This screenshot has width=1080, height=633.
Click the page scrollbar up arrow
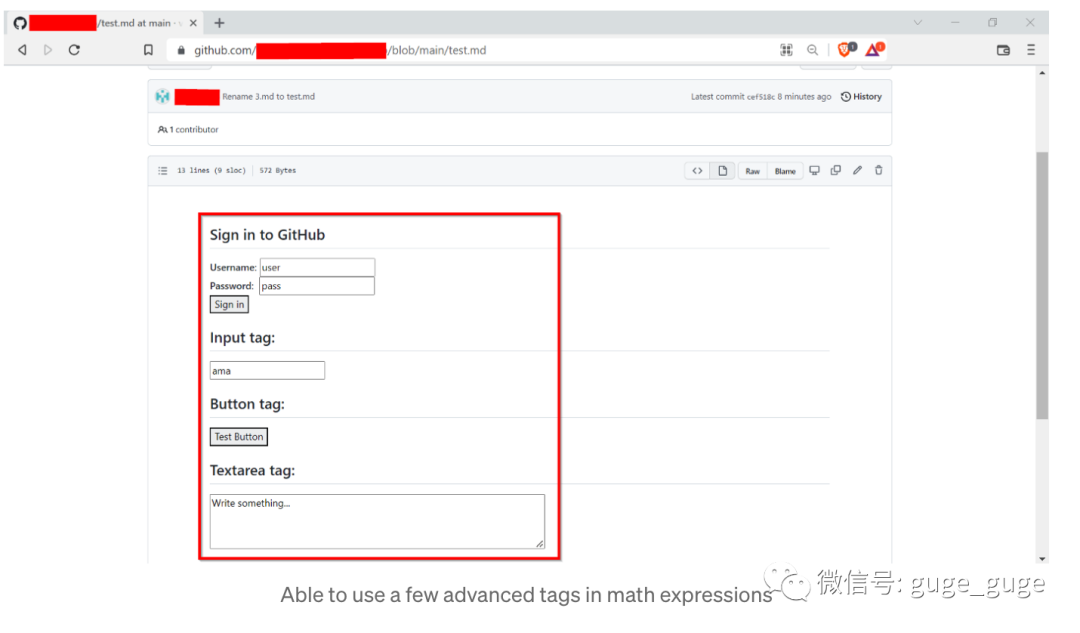click(1042, 73)
